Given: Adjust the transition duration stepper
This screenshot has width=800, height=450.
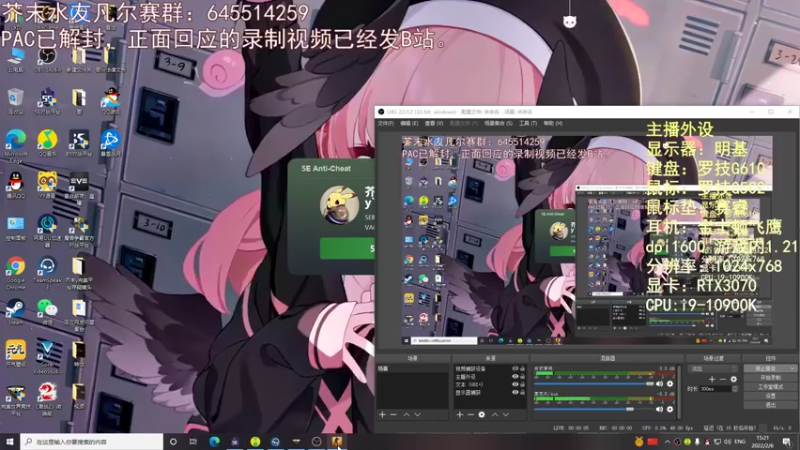Looking at the screenshot, I should pos(735,389).
